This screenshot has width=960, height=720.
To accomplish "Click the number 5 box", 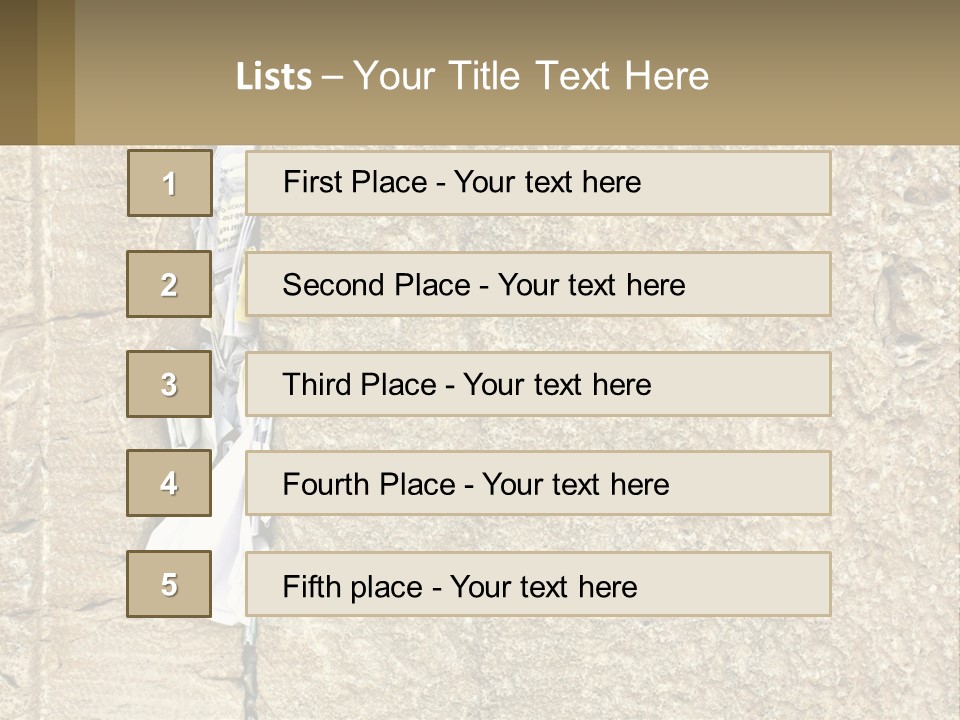I will click(169, 584).
